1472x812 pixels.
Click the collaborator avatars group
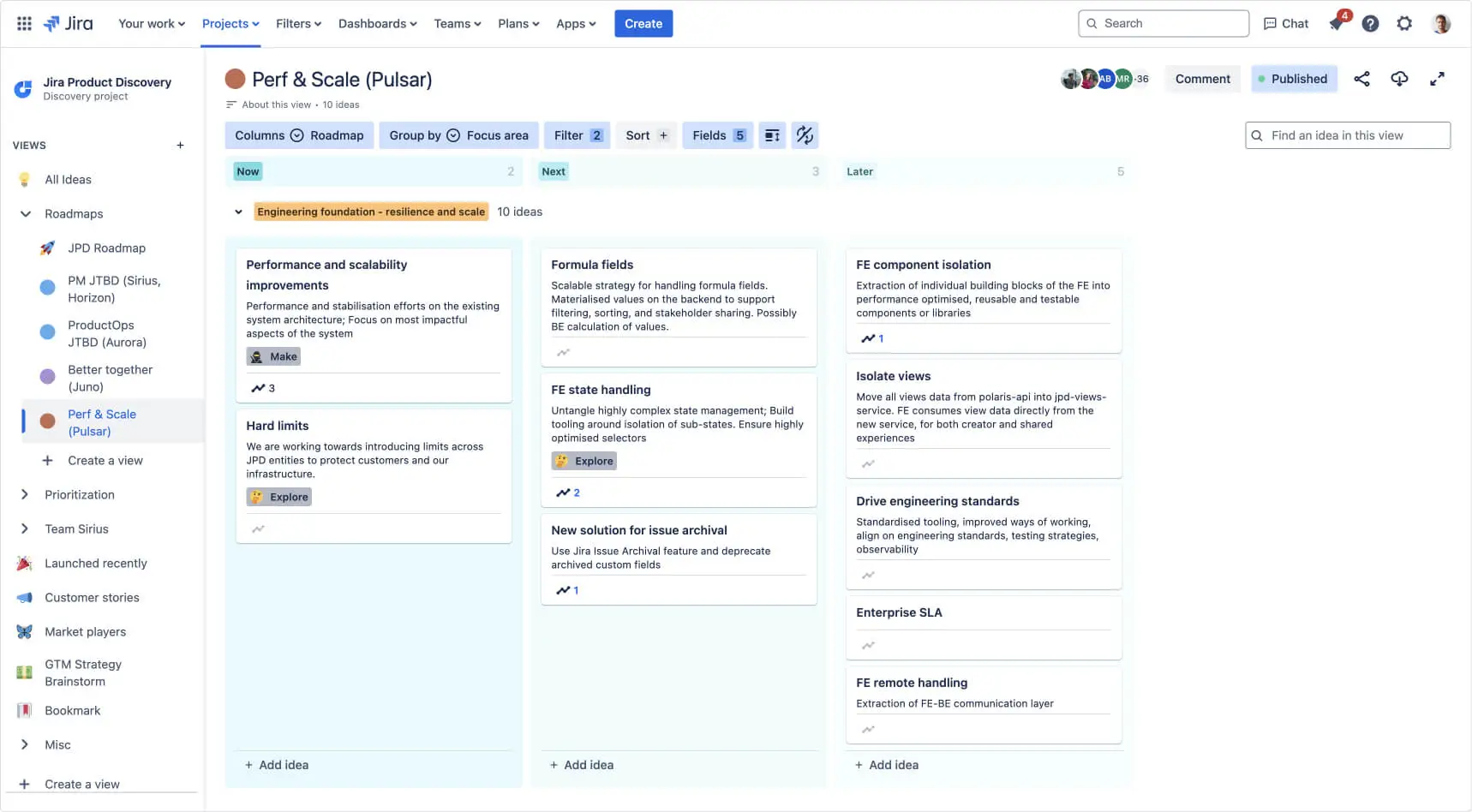point(1105,79)
